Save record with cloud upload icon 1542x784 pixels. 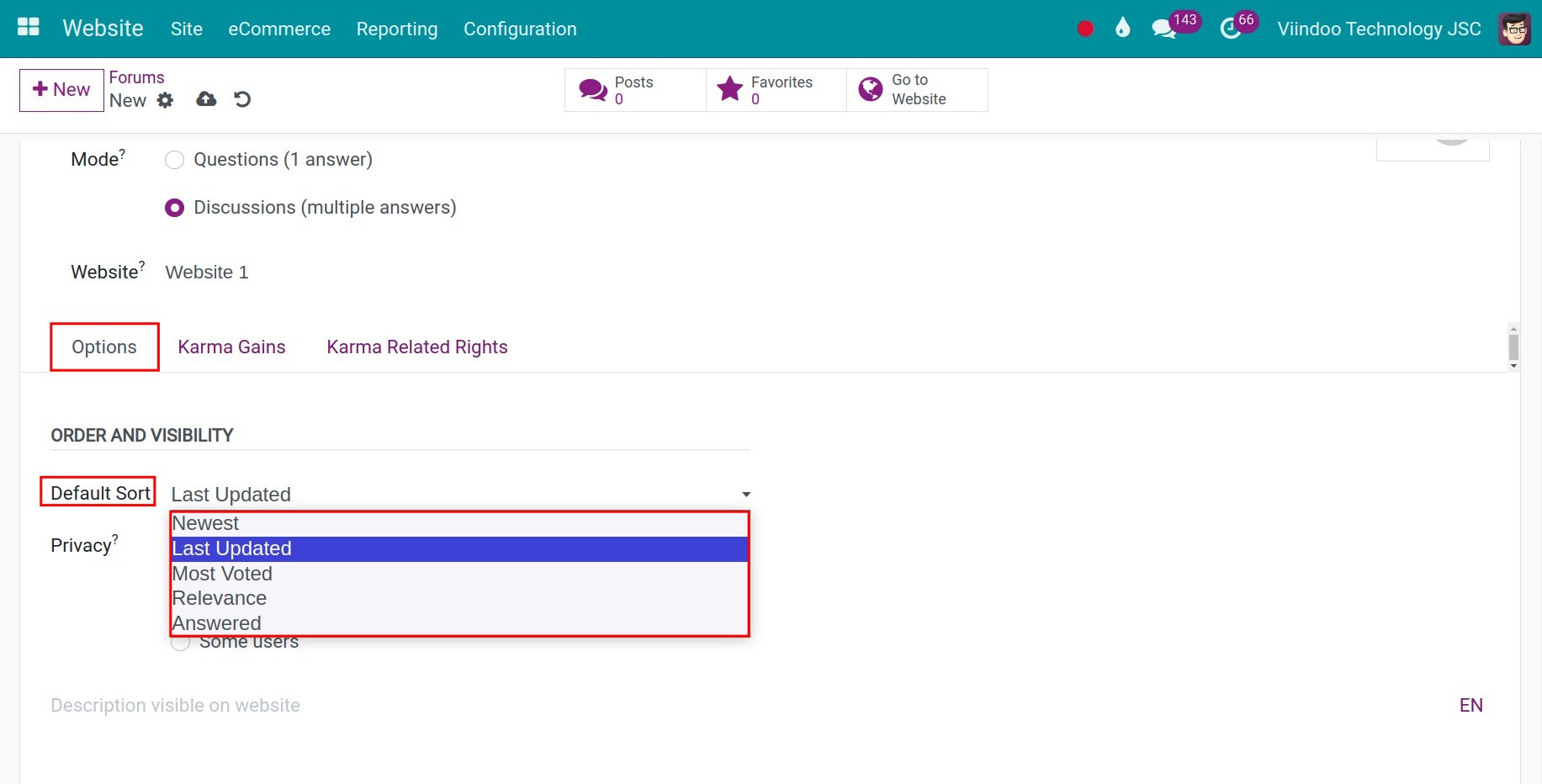(206, 99)
